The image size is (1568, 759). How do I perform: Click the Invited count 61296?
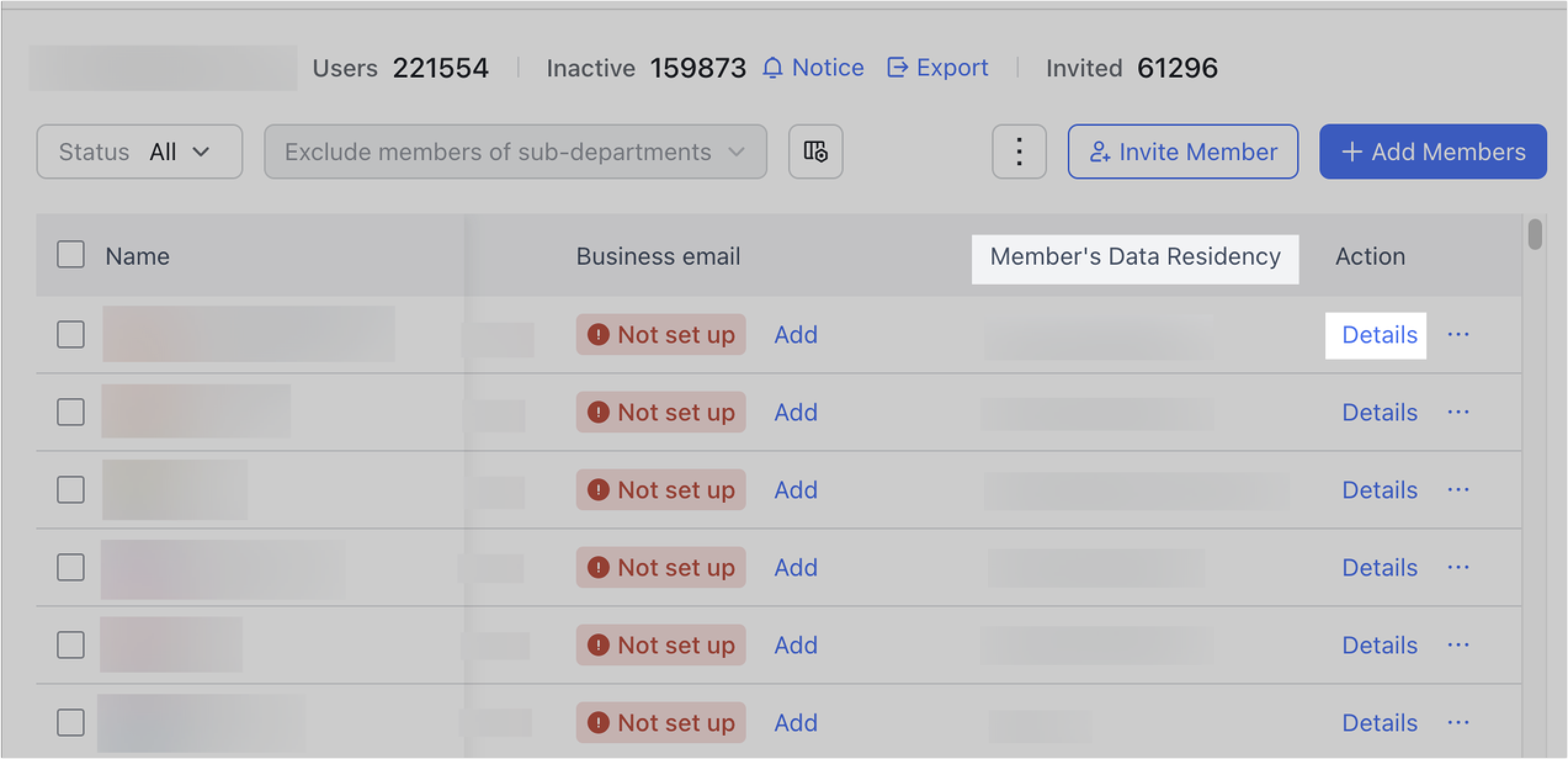[x=1177, y=68]
